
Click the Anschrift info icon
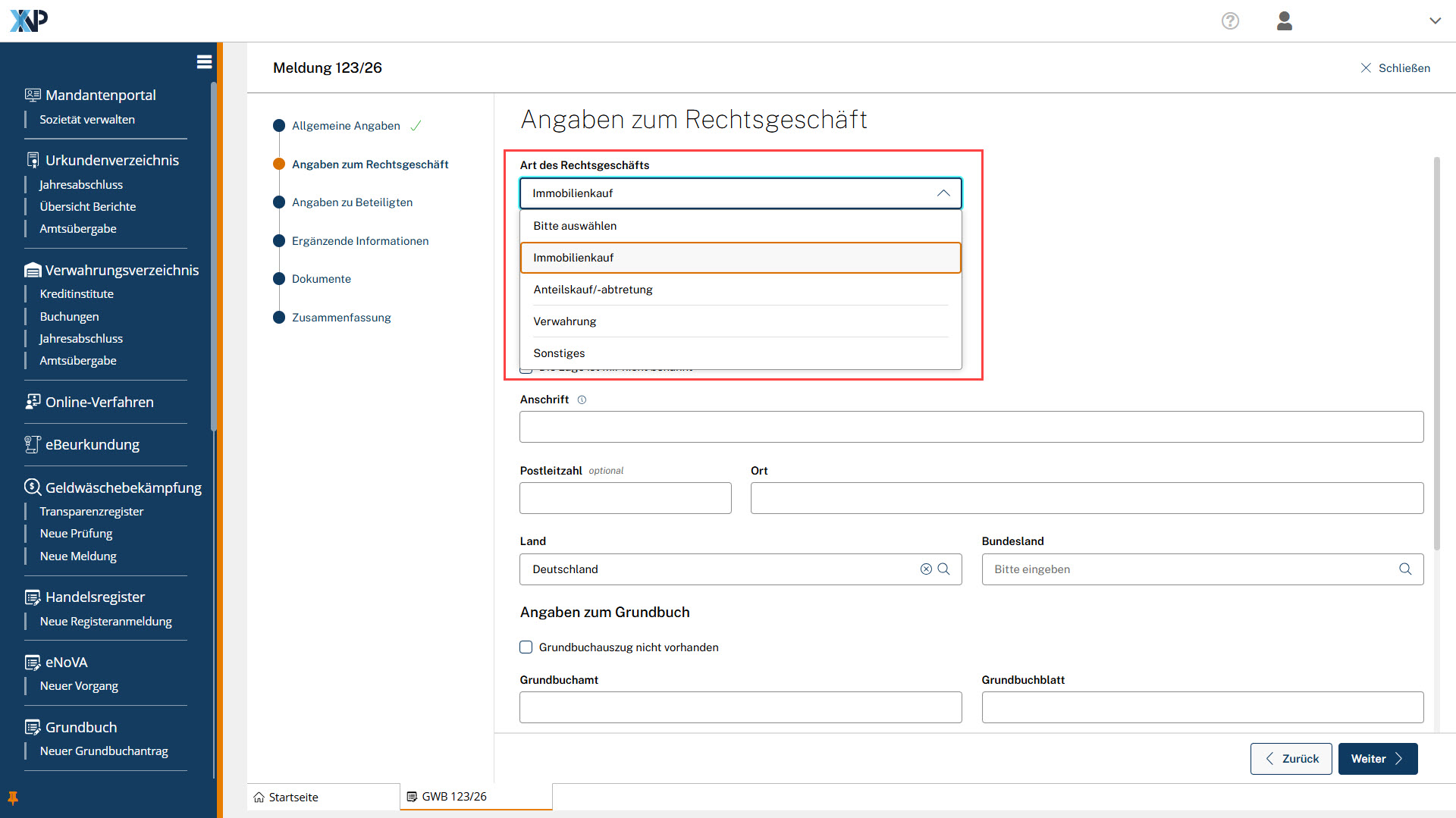tap(582, 400)
